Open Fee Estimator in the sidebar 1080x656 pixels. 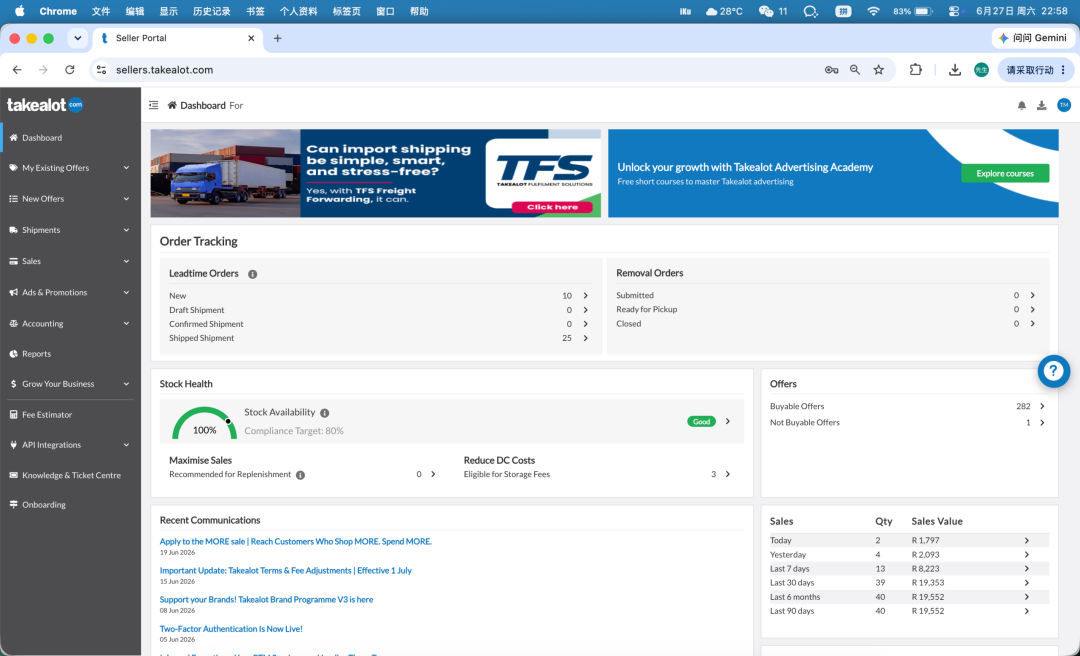[x=70, y=415]
